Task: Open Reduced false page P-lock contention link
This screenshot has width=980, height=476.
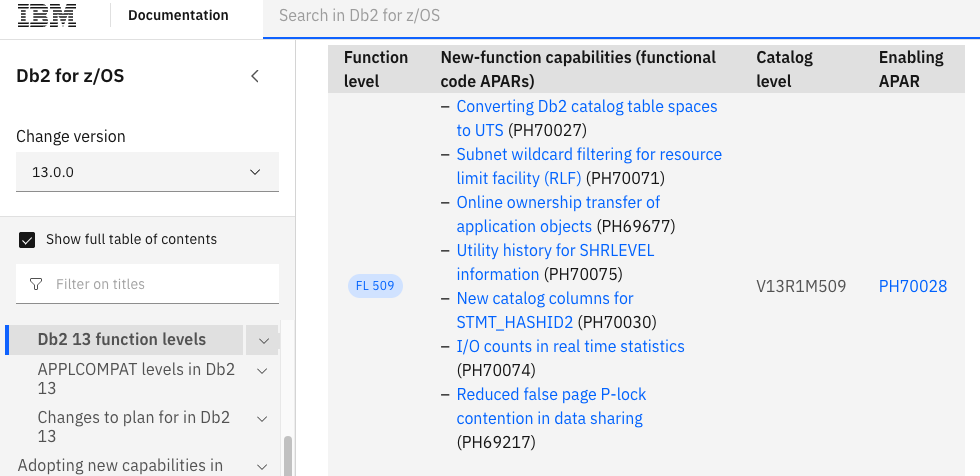Action: [x=551, y=406]
